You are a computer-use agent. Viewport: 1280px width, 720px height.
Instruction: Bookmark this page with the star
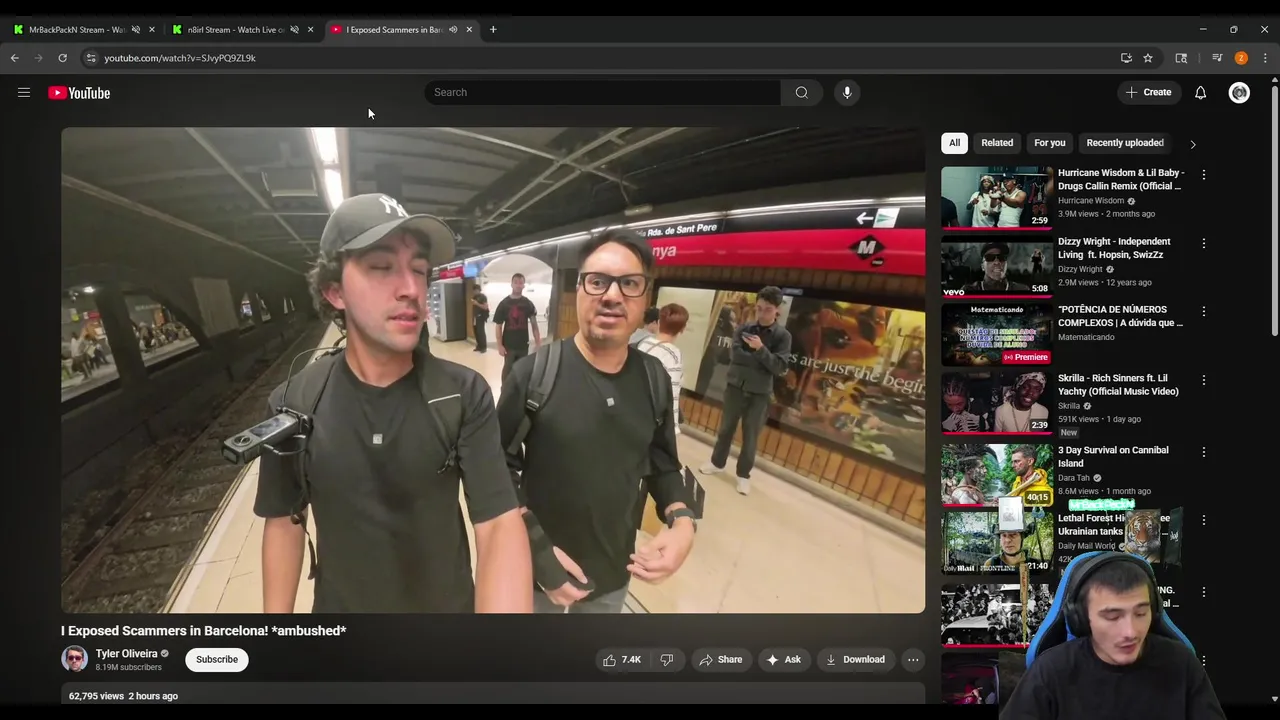pos(1148,58)
